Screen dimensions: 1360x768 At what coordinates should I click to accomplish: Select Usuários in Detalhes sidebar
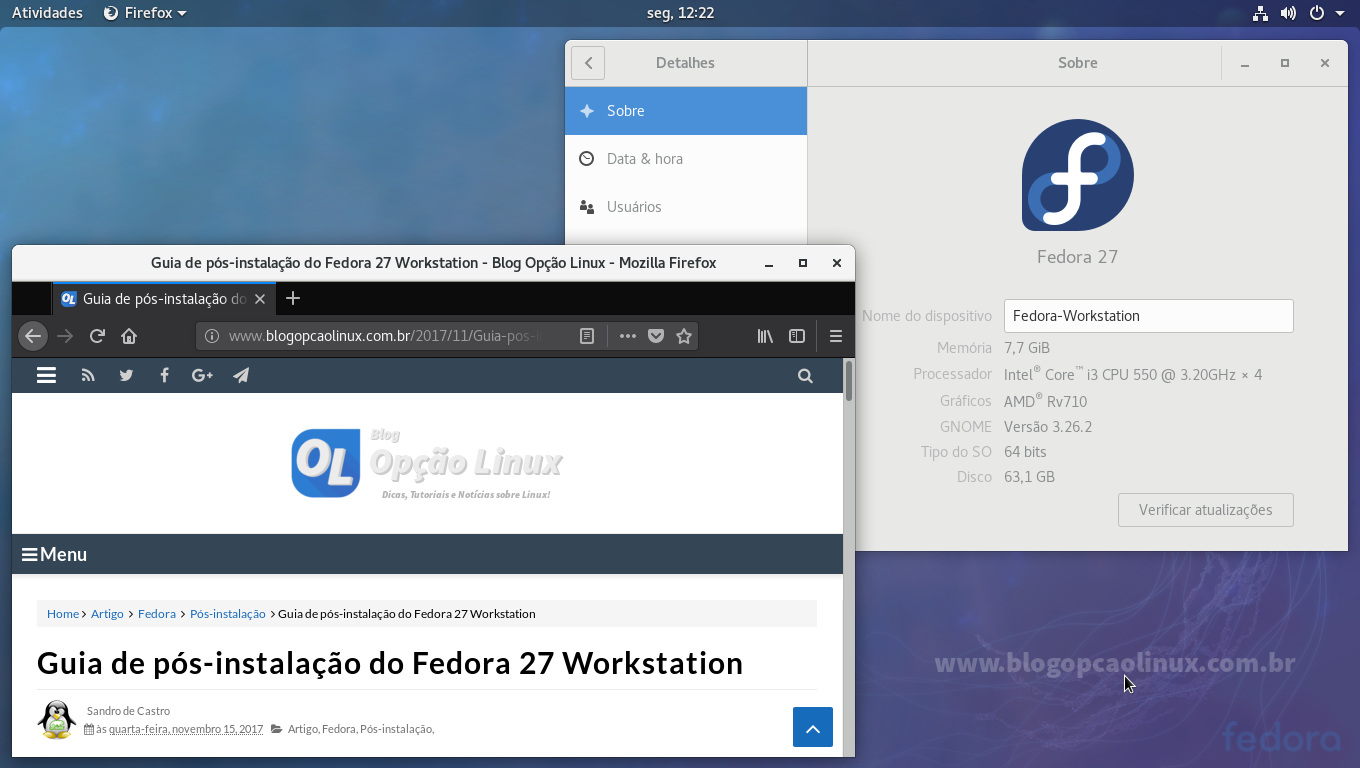[686, 207]
